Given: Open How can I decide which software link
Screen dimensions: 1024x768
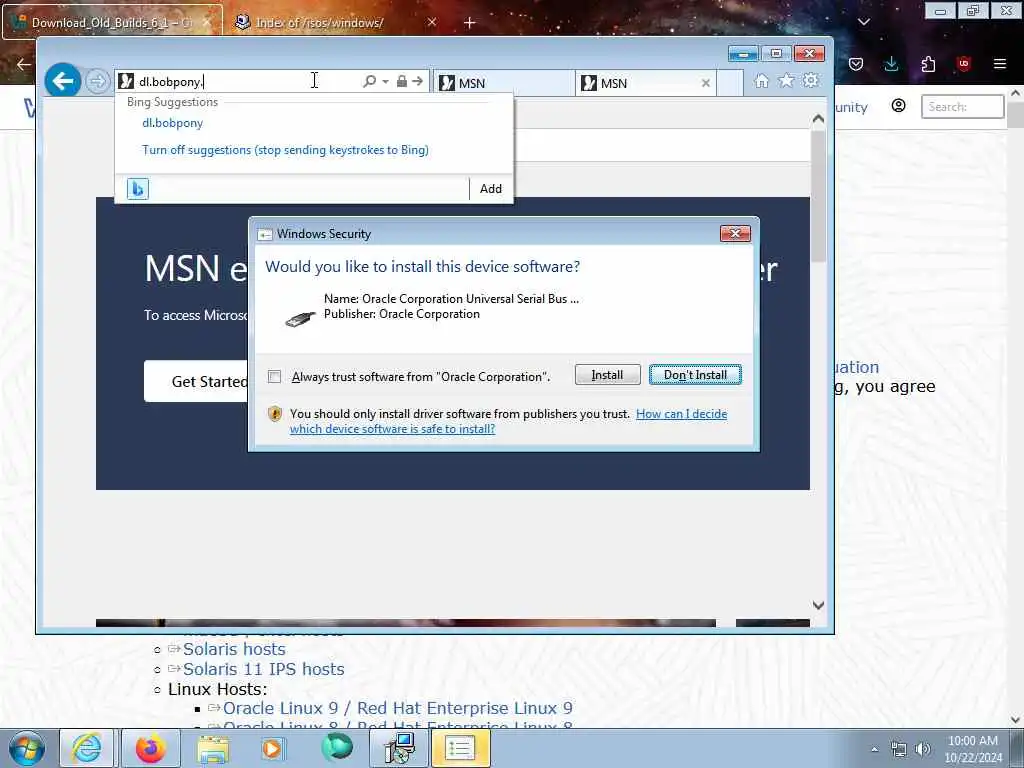Looking at the screenshot, I should [509, 421].
